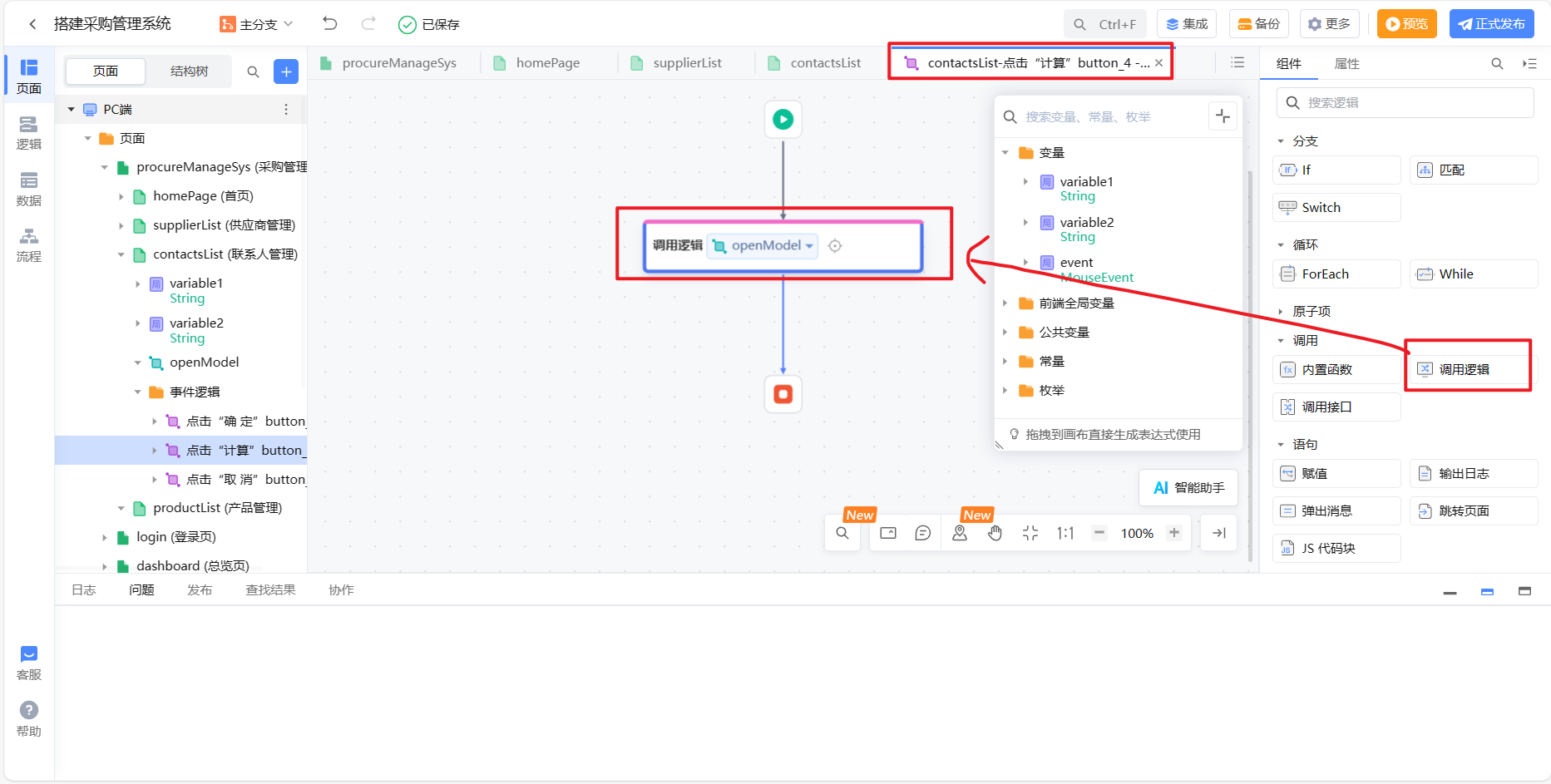Search pages with the left panel magnifier
Image resolution: width=1551 pixels, height=784 pixels.
(253, 72)
